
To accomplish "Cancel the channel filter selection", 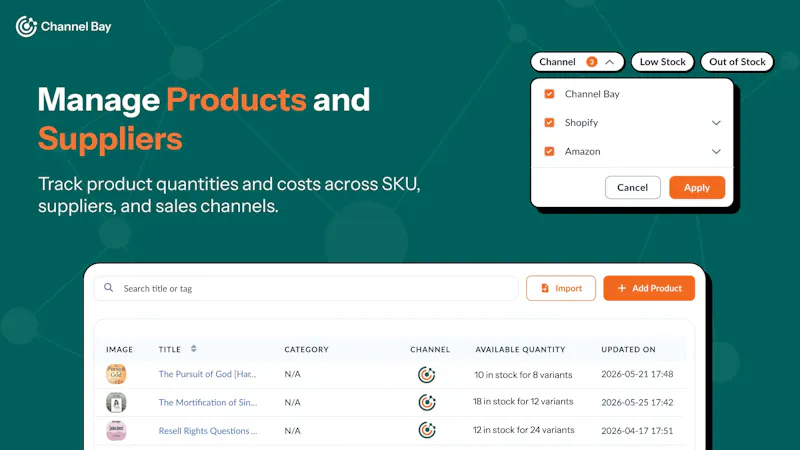I will click(x=632, y=187).
